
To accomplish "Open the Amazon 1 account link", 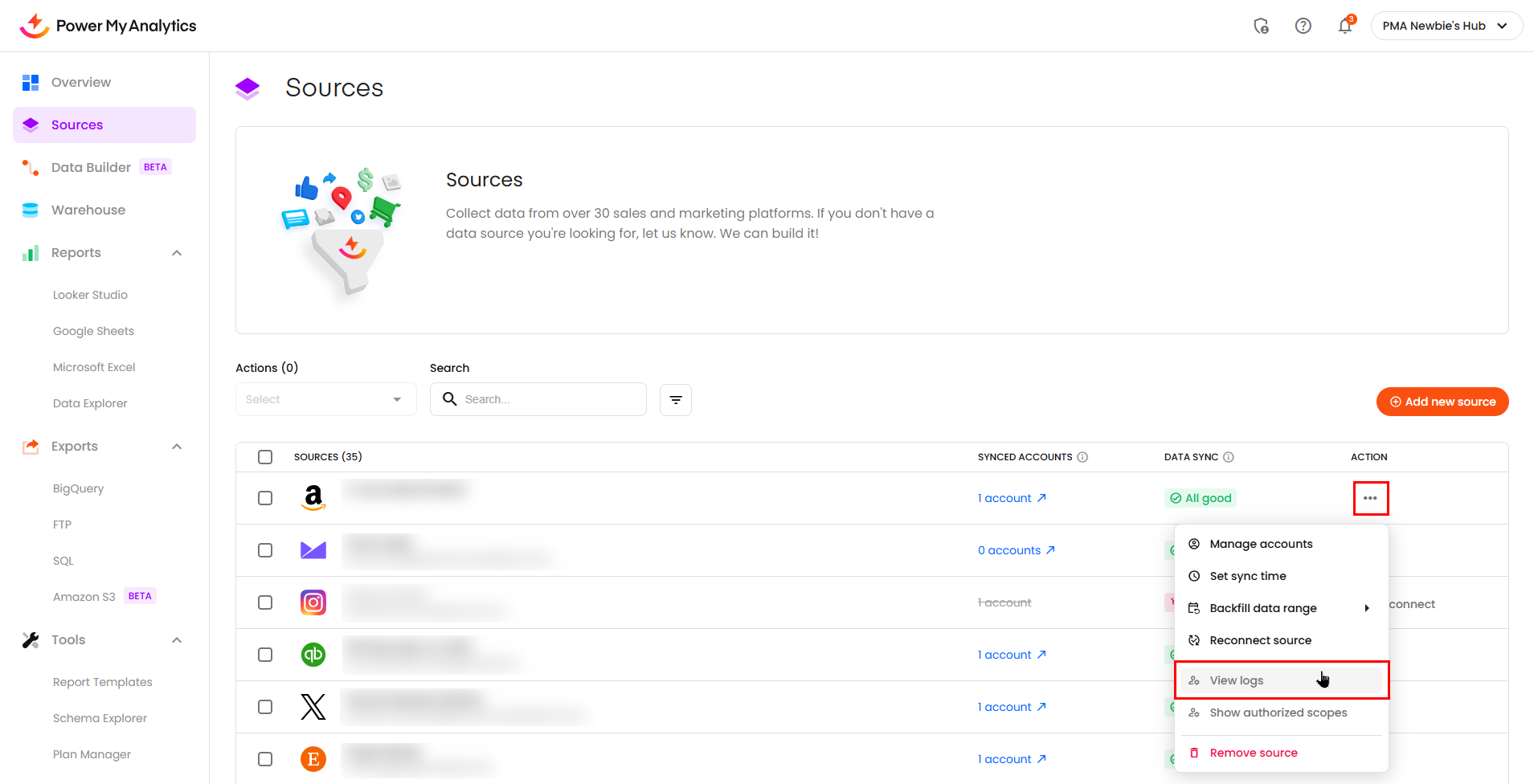I will point(1011,498).
